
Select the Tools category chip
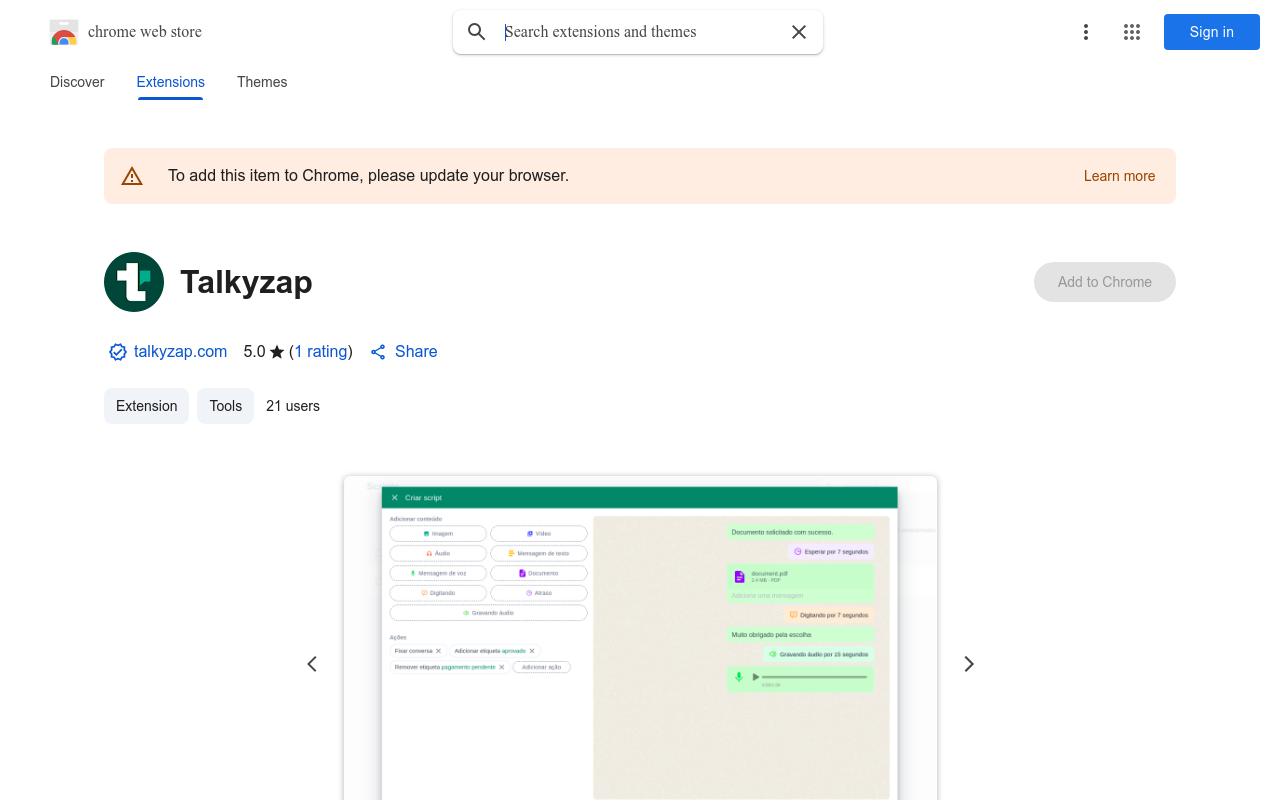226,406
